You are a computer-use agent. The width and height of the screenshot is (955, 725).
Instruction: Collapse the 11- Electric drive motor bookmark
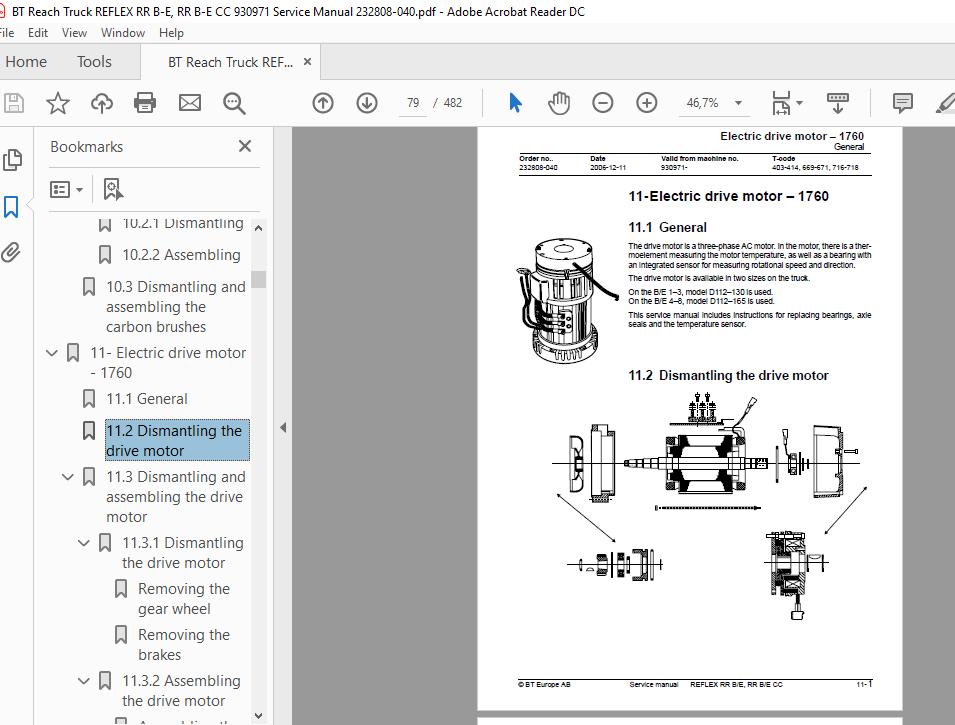point(52,353)
